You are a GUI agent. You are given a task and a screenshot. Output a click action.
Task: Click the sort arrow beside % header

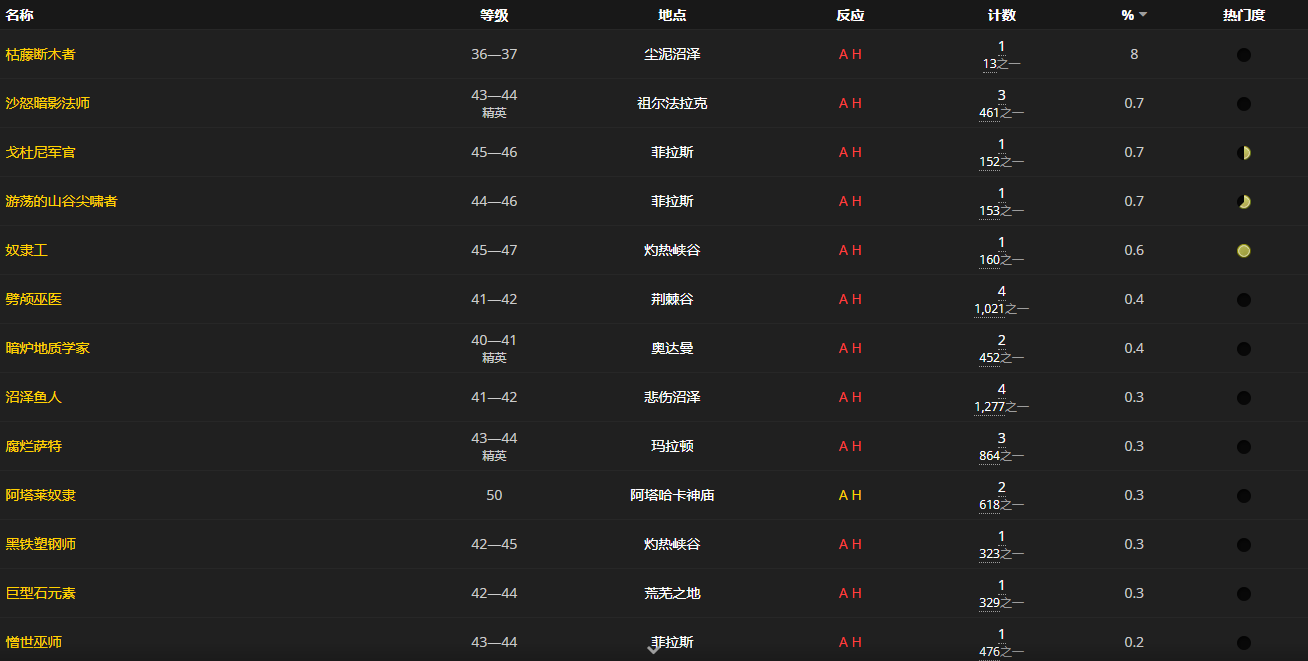(x=1143, y=15)
